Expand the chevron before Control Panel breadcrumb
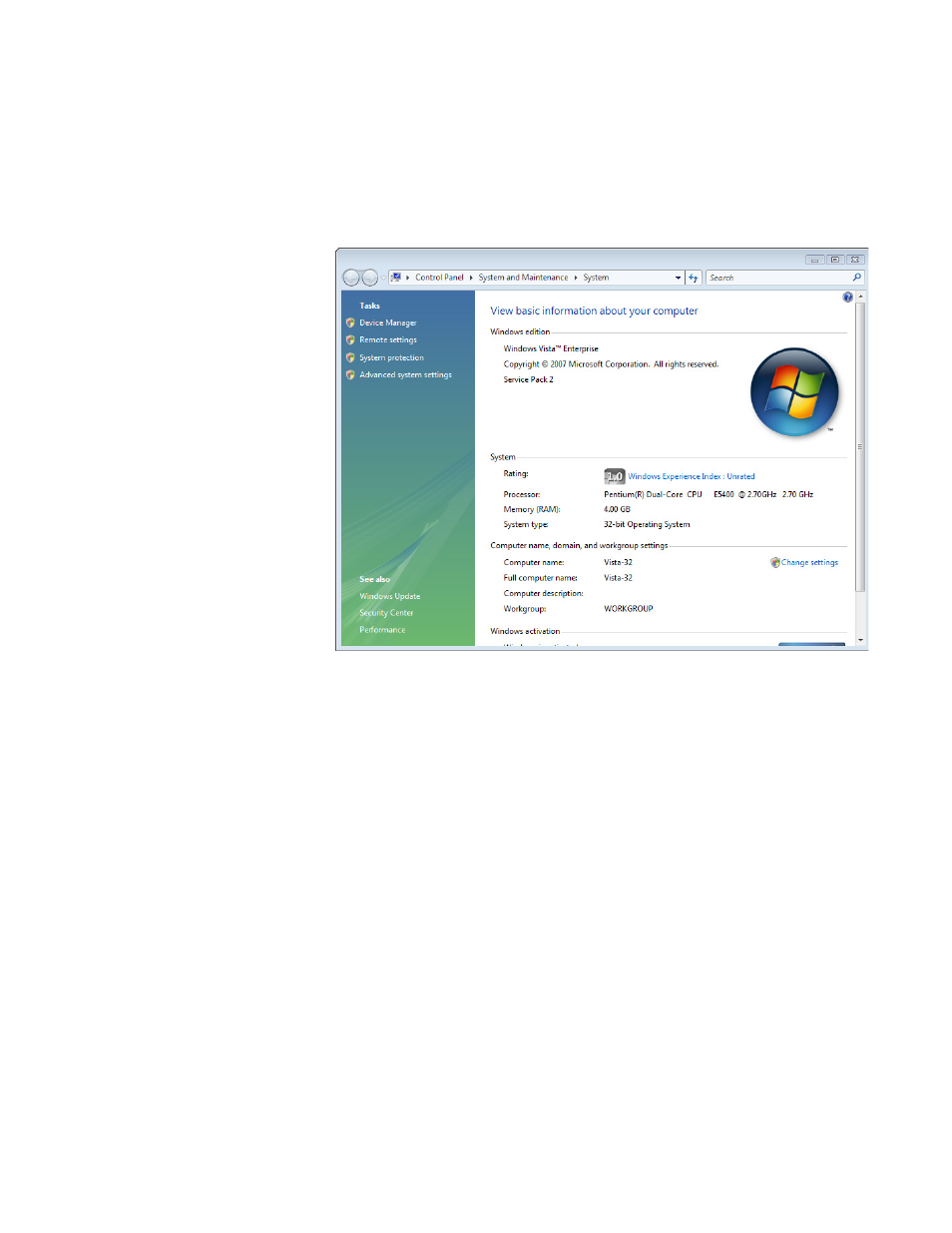952x1233 pixels. pyautogui.click(x=408, y=278)
